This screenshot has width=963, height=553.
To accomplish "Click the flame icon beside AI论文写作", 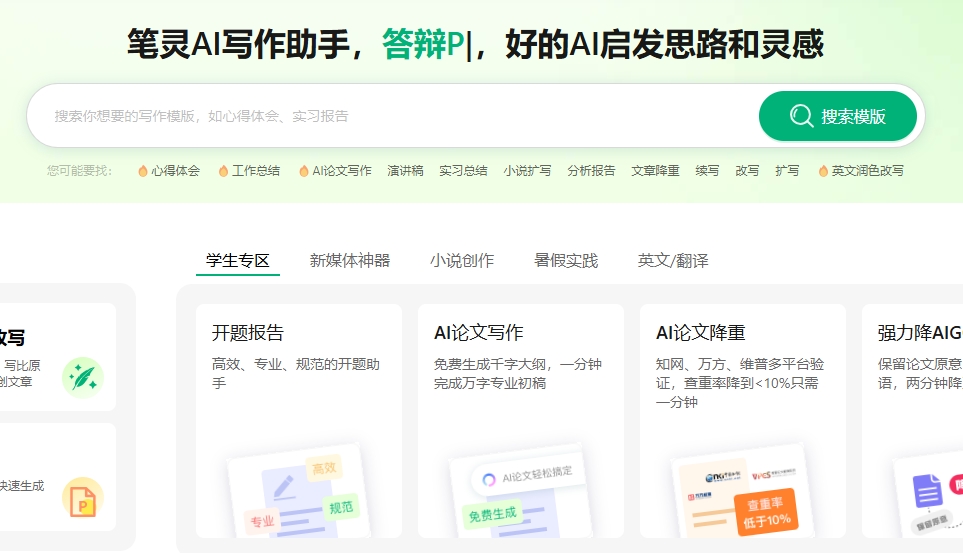I will tap(304, 171).
